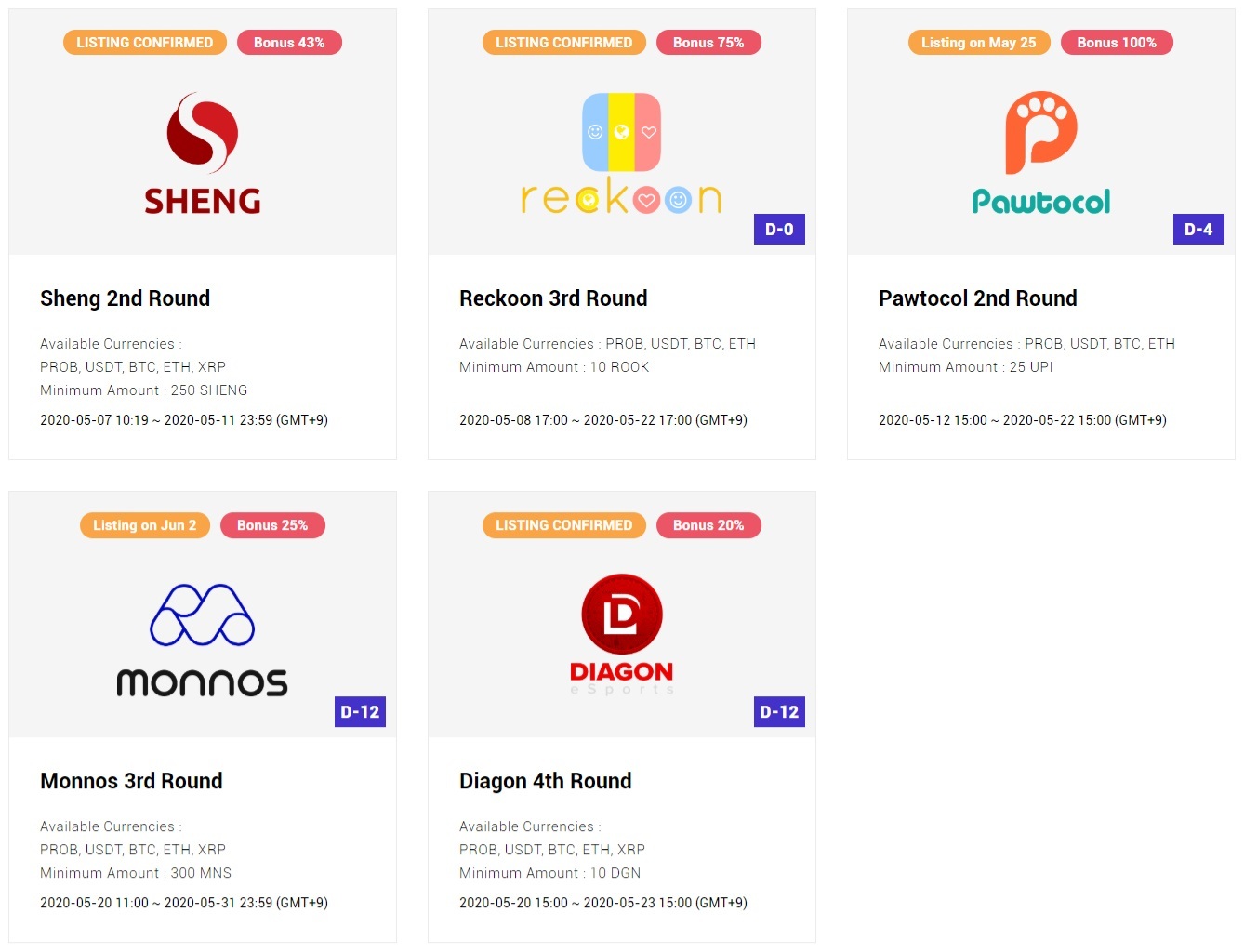Viewport: 1244px width, 952px height.
Task: Open Pawtocol 2nd Round listing
Action: point(978,298)
